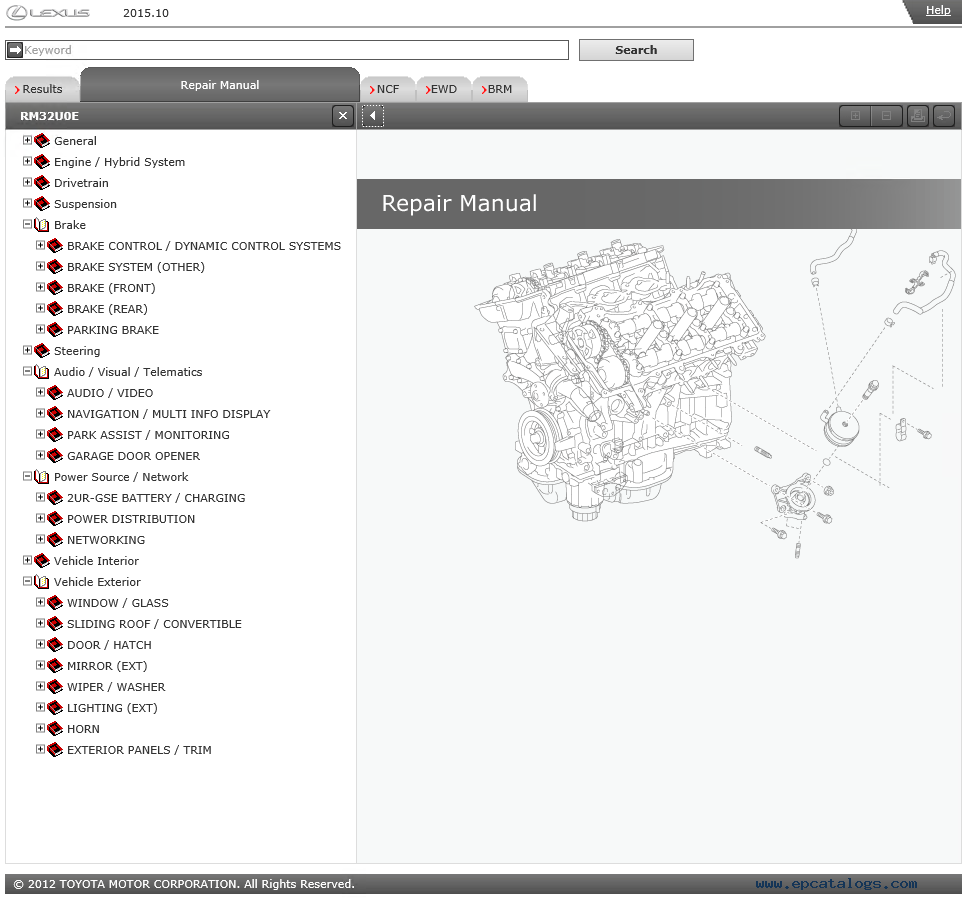968x900 pixels.
Task: Open the EWD tab
Action: point(443,89)
